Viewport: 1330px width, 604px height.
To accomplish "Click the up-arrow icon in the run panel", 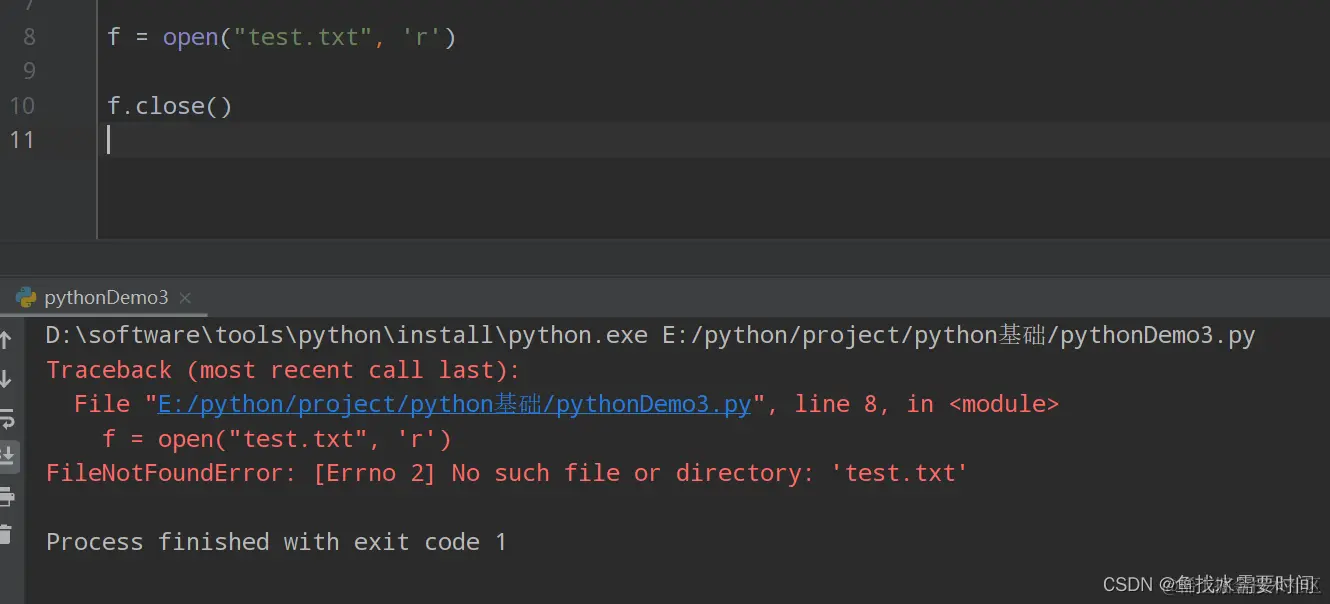I will click(x=6, y=341).
